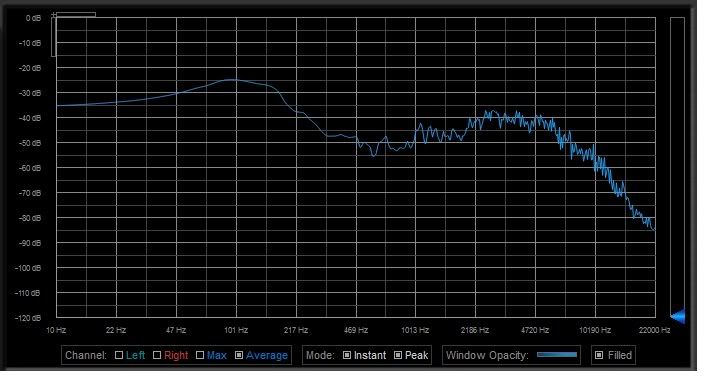Click the 1013 Hz frequency label

[415, 330]
